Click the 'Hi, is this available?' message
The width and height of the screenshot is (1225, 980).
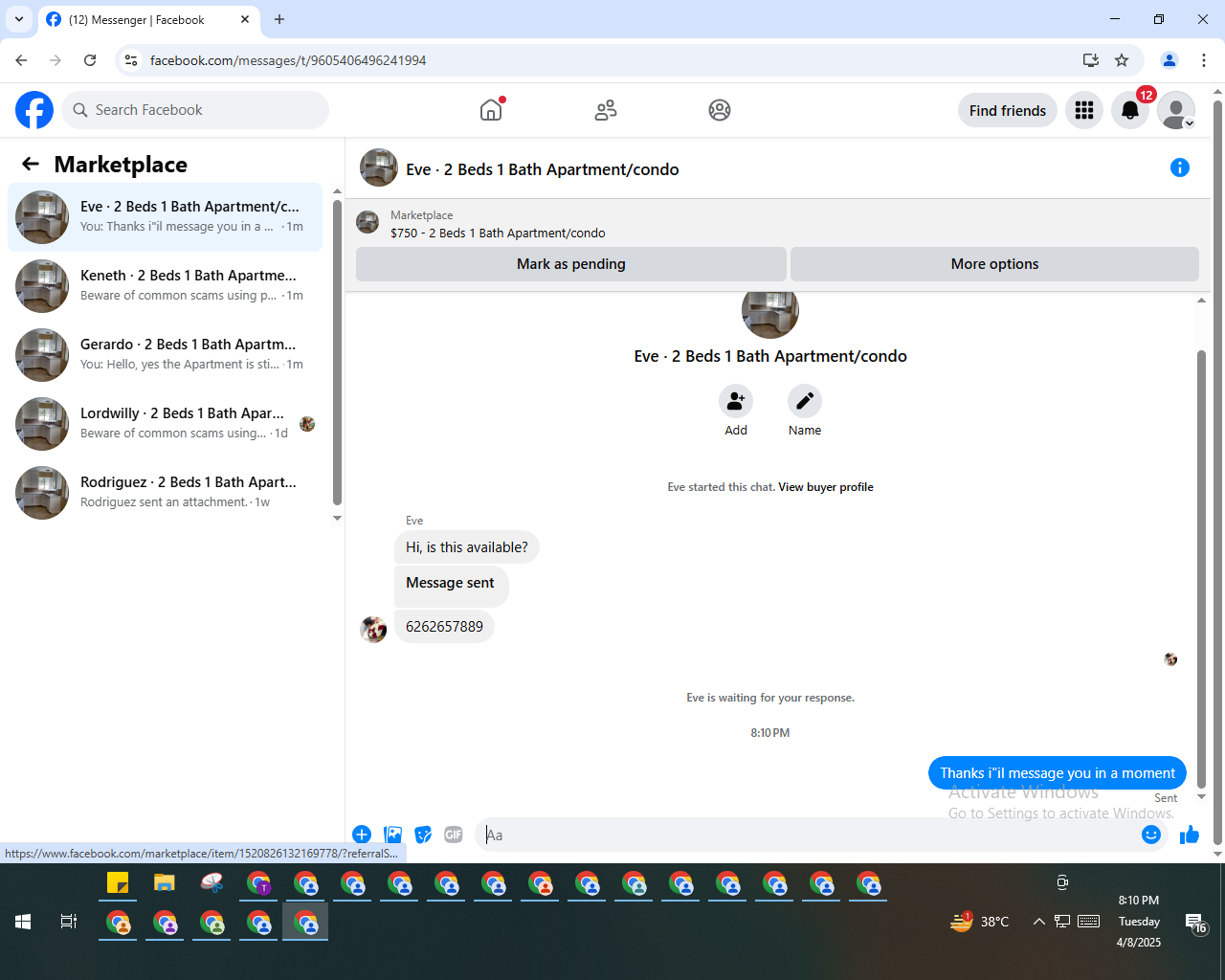tap(467, 547)
